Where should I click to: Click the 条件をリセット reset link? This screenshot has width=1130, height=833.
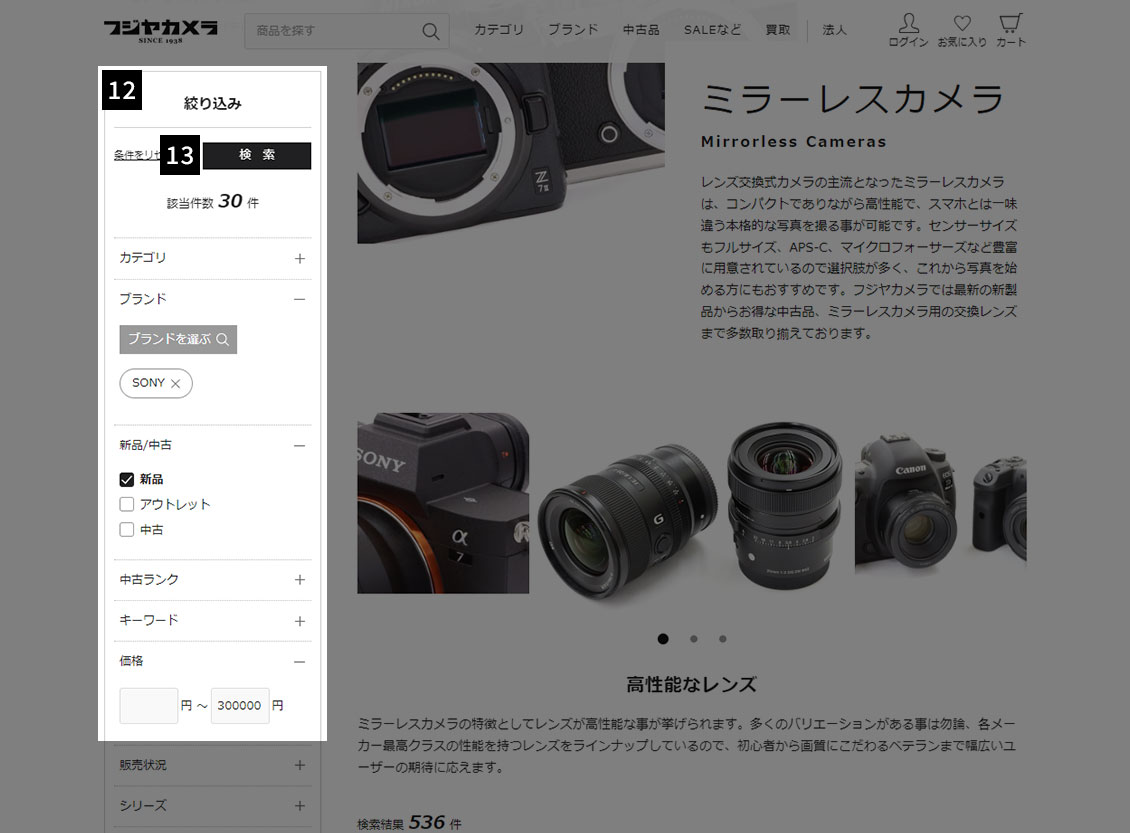(x=137, y=155)
